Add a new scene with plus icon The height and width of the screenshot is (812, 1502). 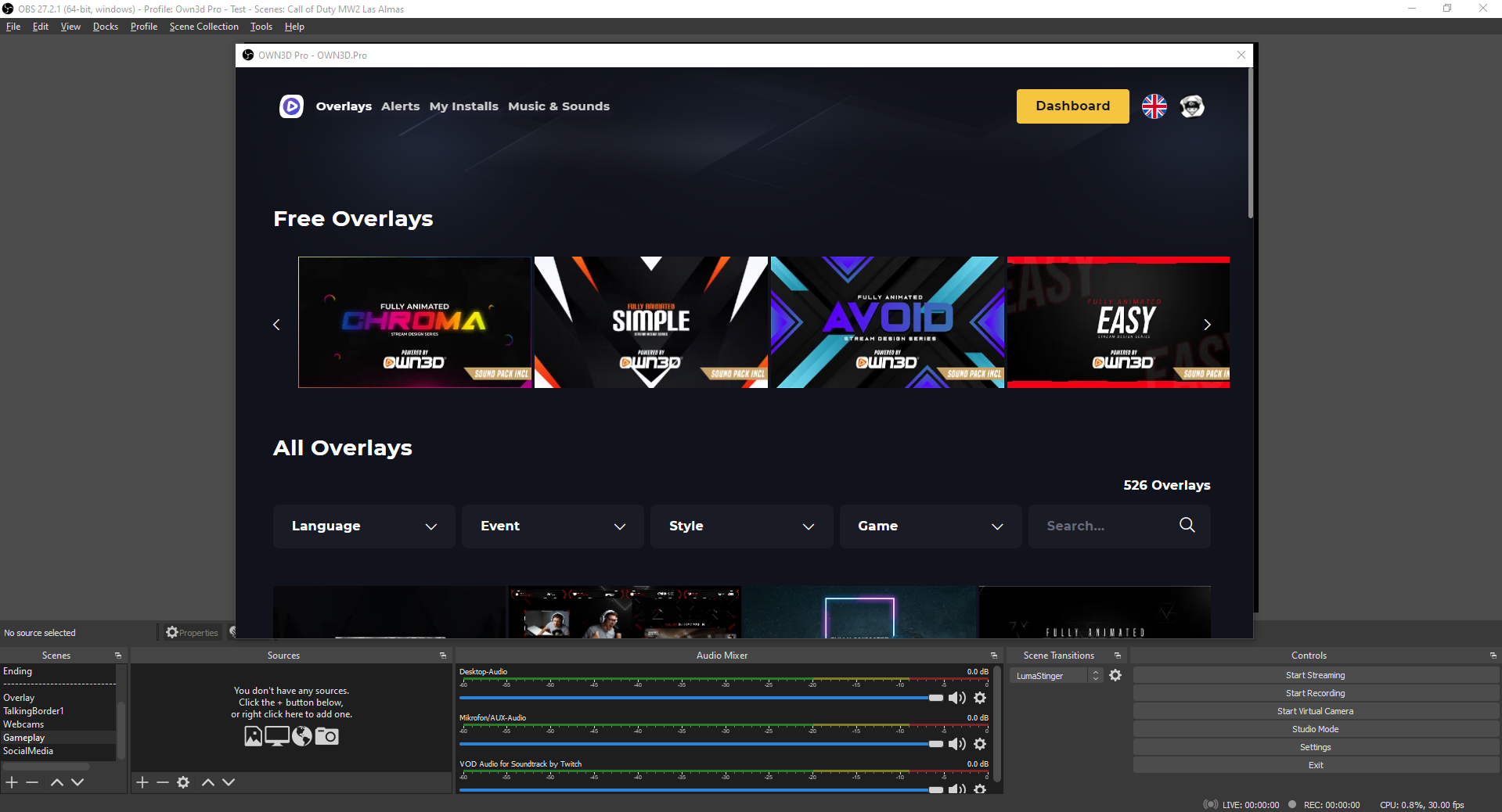pyautogui.click(x=12, y=782)
